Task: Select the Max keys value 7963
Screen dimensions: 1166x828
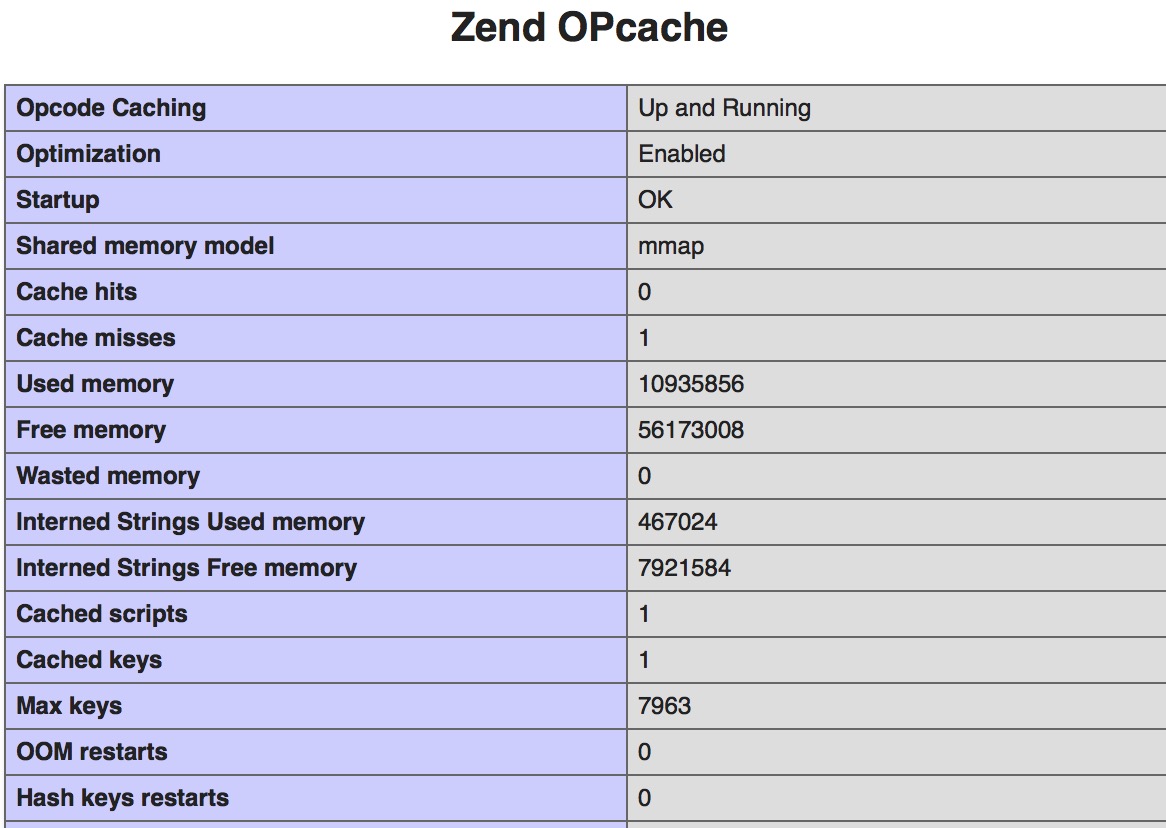Action: (664, 706)
